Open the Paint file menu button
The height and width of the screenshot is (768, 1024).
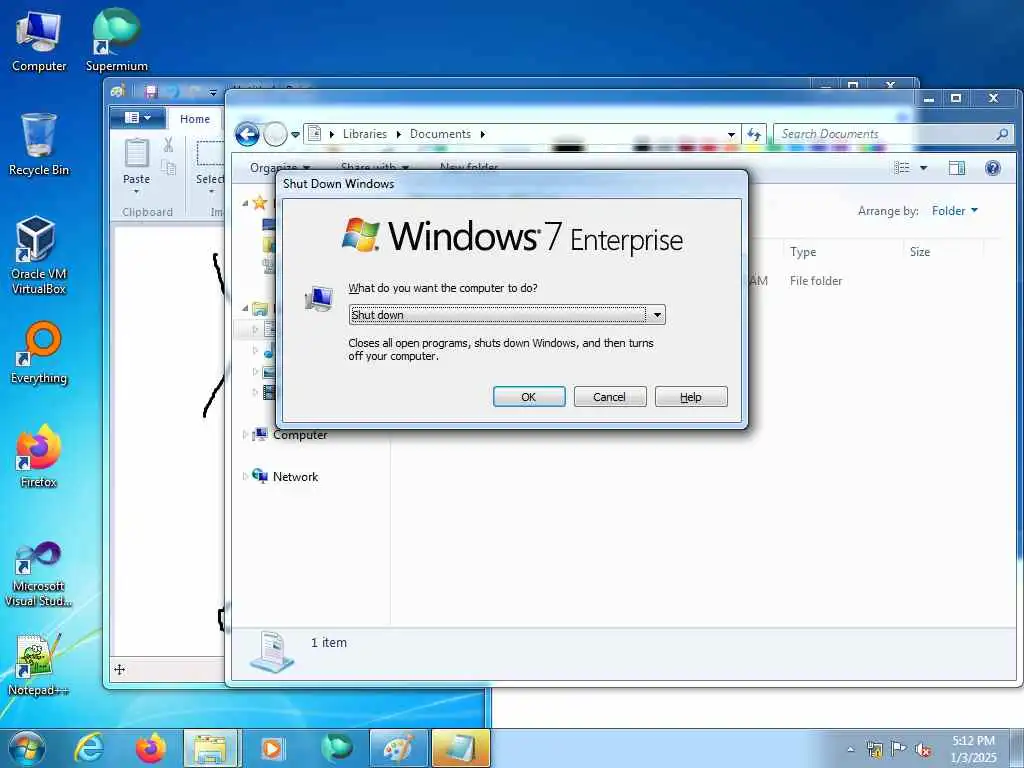coord(137,118)
